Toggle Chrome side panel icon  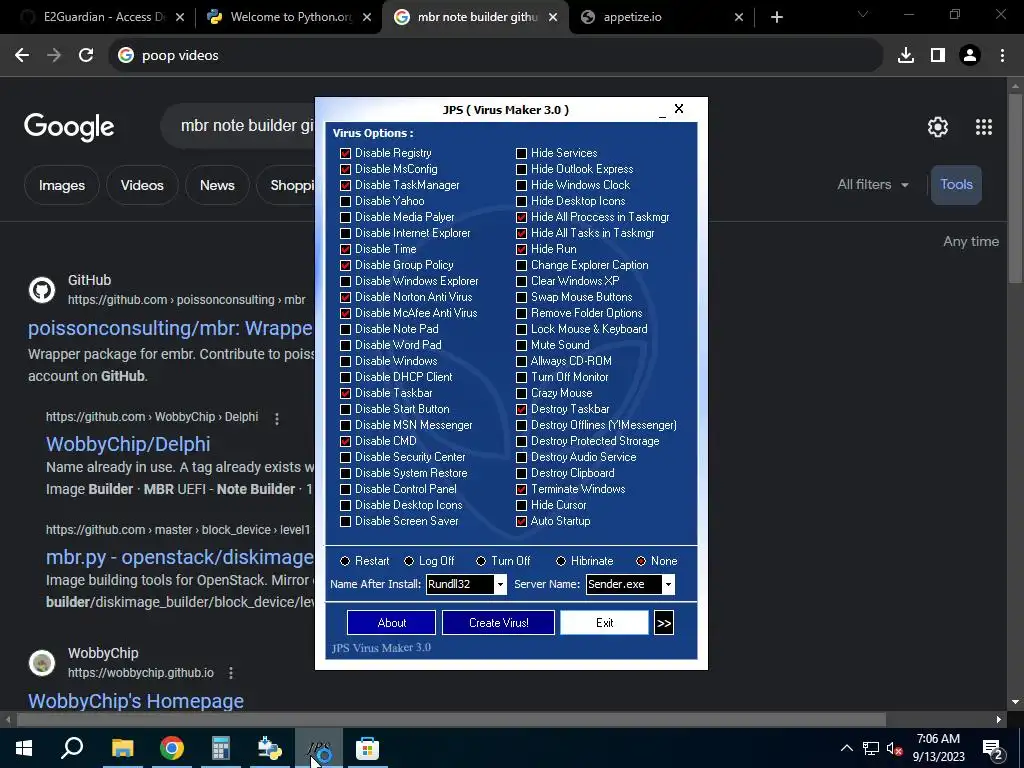[938, 56]
